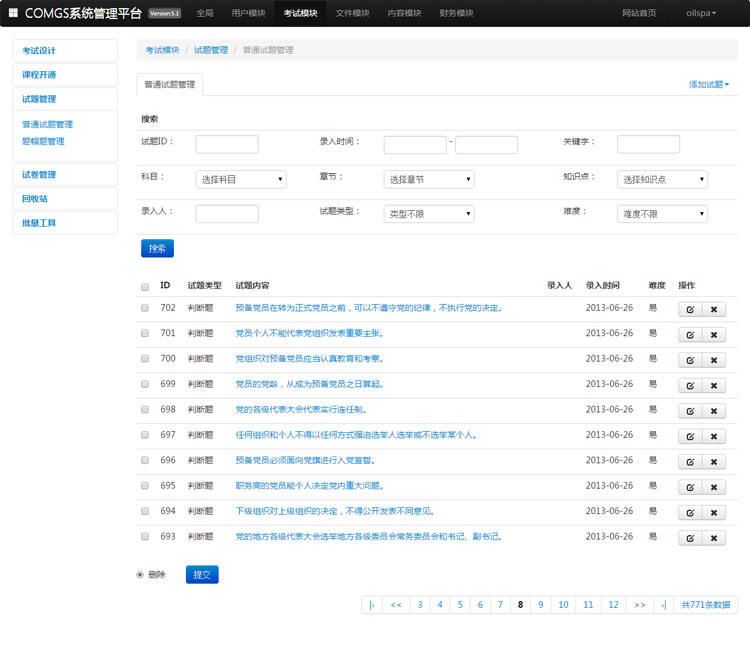The width and height of the screenshot is (750, 662).
Task: Delete question 693 with its X icon
Action: (714, 538)
